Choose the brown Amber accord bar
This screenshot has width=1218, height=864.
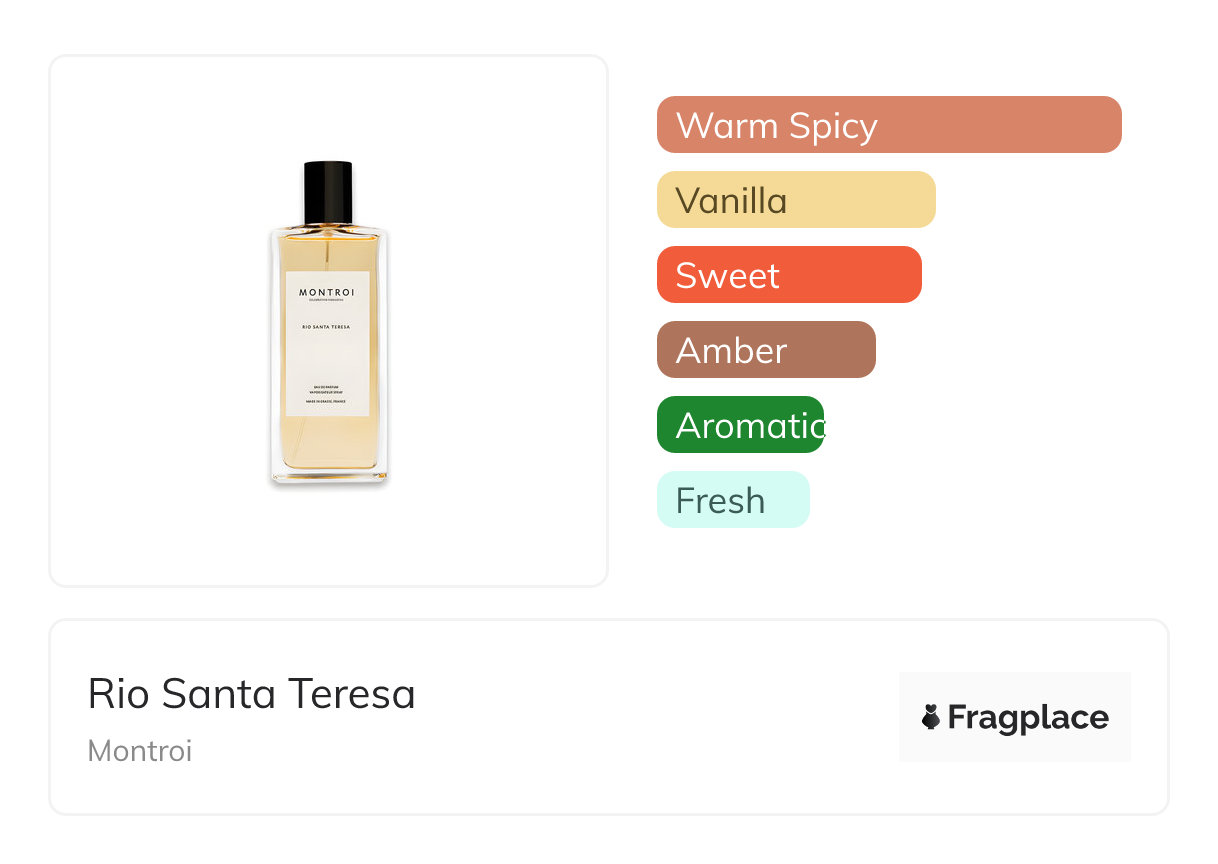[x=765, y=350]
